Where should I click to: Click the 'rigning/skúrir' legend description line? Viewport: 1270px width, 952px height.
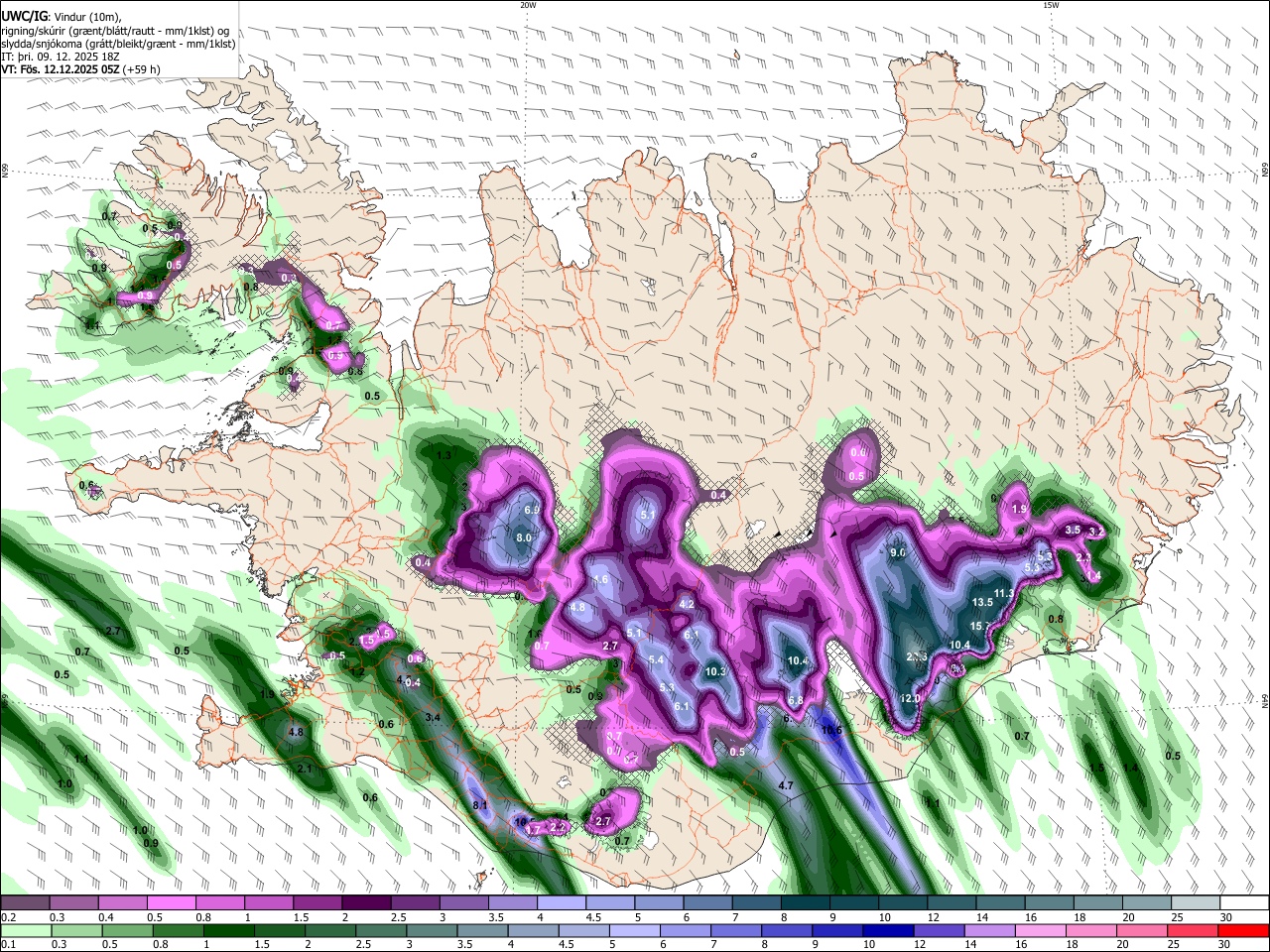point(115,31)
